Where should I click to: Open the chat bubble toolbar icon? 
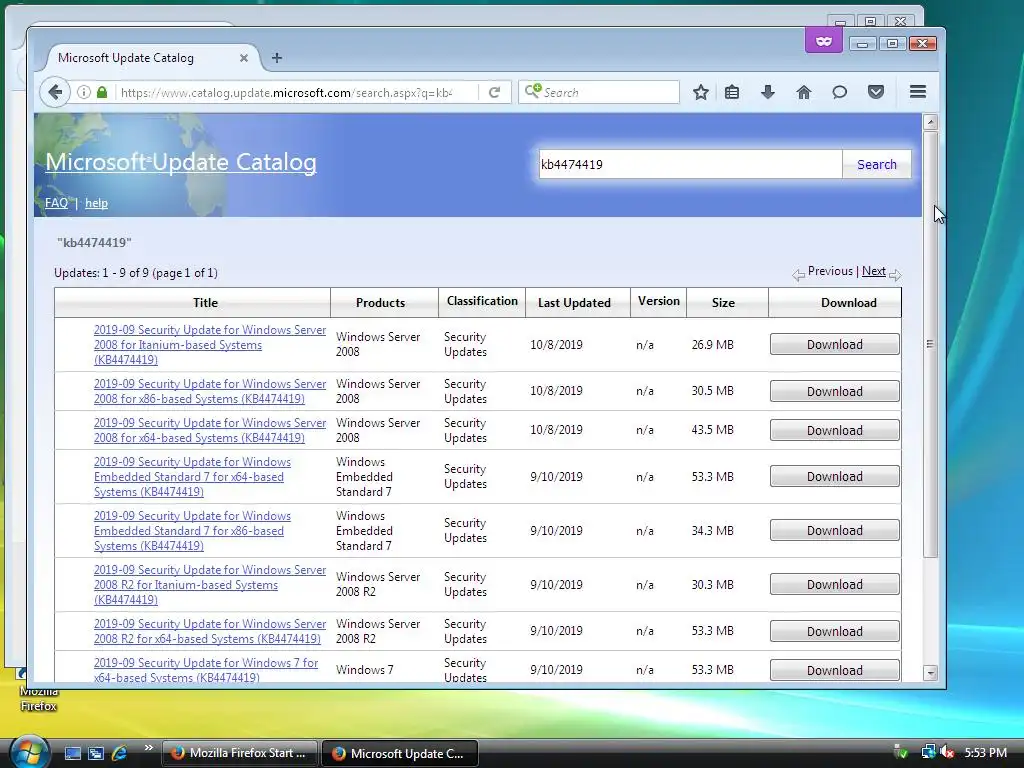[x=840, y=92]
